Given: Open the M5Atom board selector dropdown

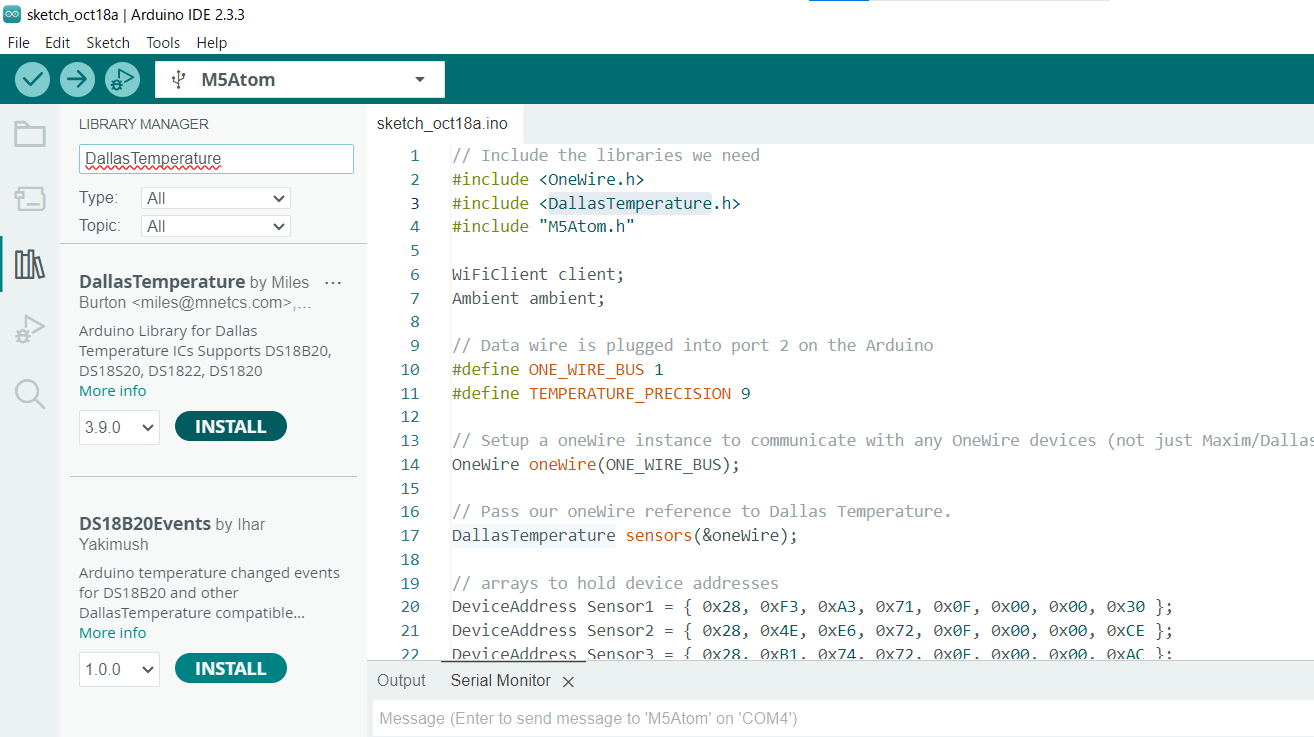Looking at the screenshot, I should (x=300, y=79).
